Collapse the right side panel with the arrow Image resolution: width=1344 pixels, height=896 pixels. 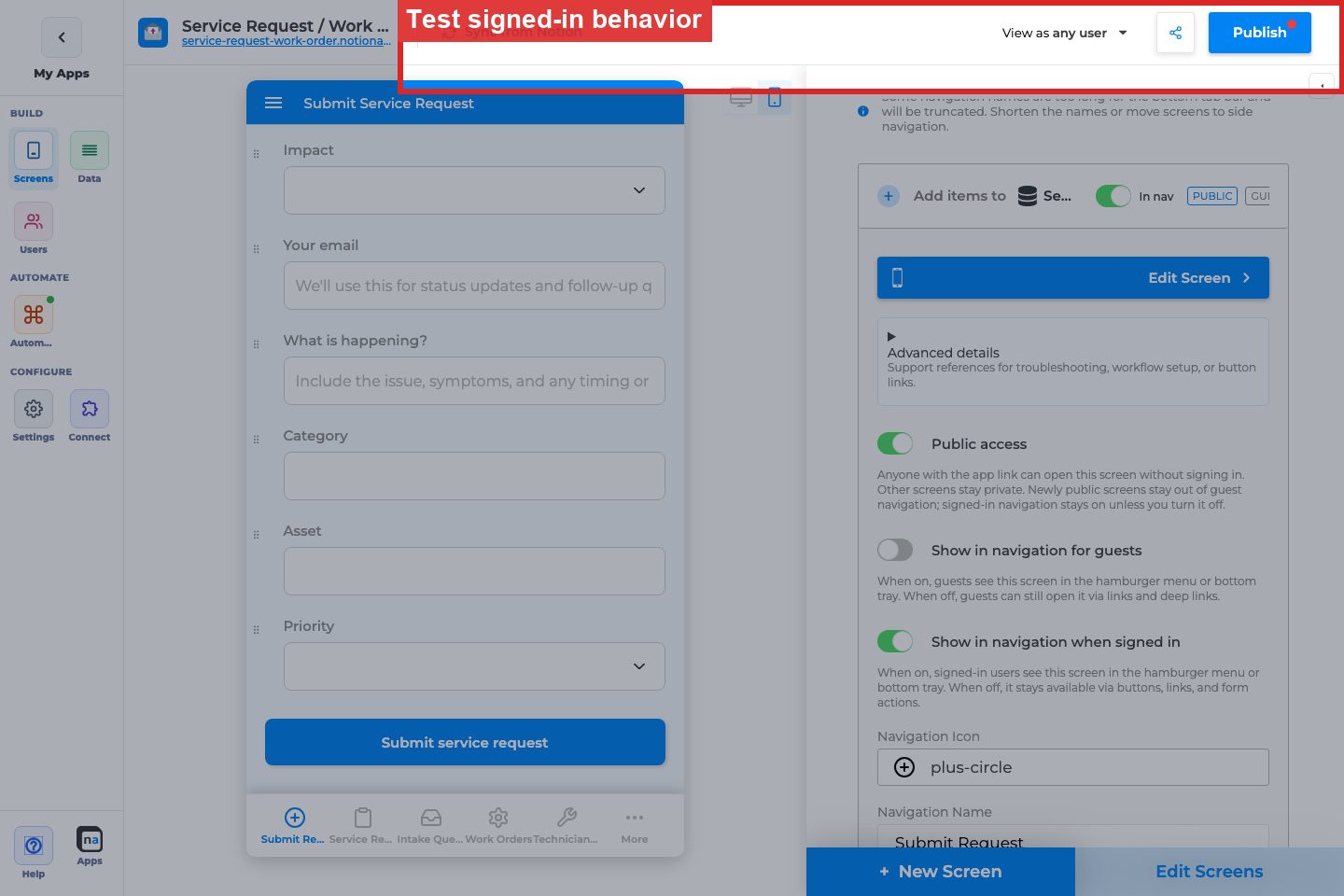tap(1322, 86)
